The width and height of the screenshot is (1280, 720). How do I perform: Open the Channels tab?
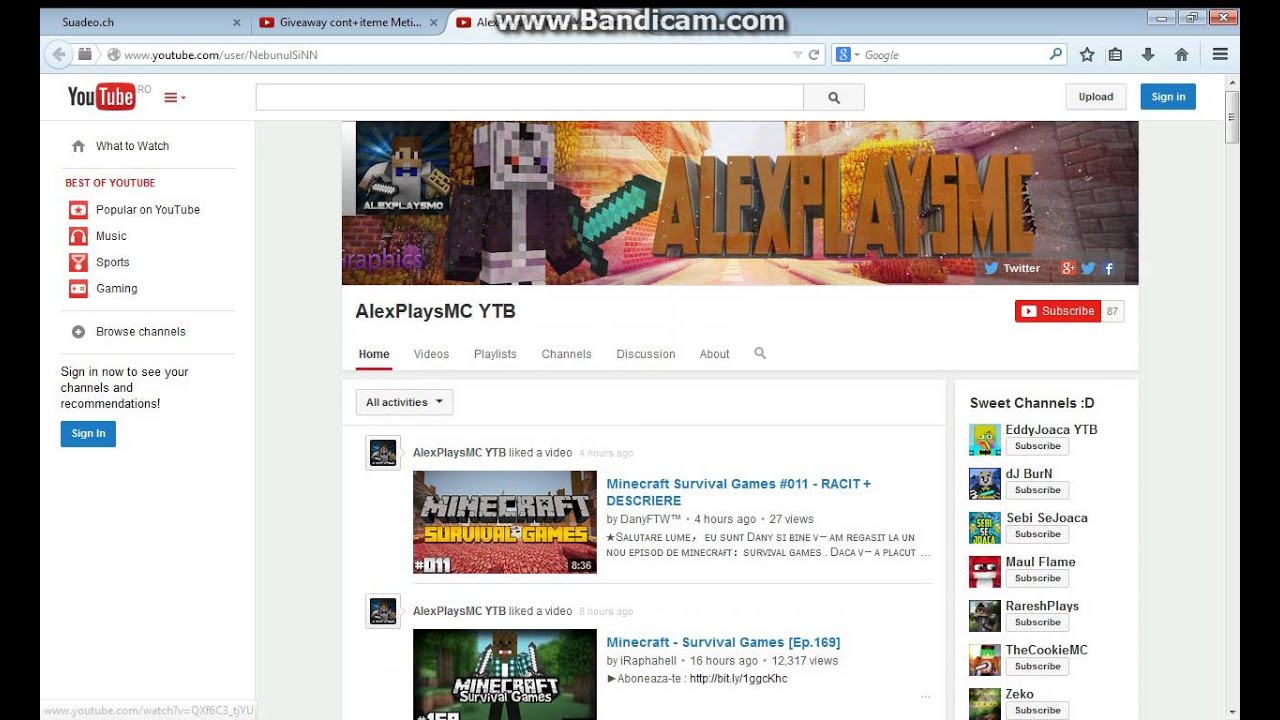(x=566, y=354)
